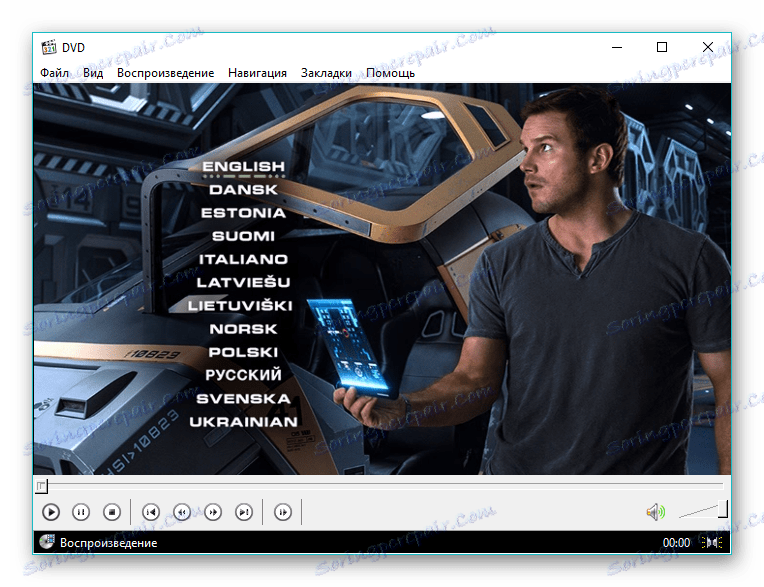Open the Вид menu
The height and width of the screenshot is (587, 764).
click(93, 73)
